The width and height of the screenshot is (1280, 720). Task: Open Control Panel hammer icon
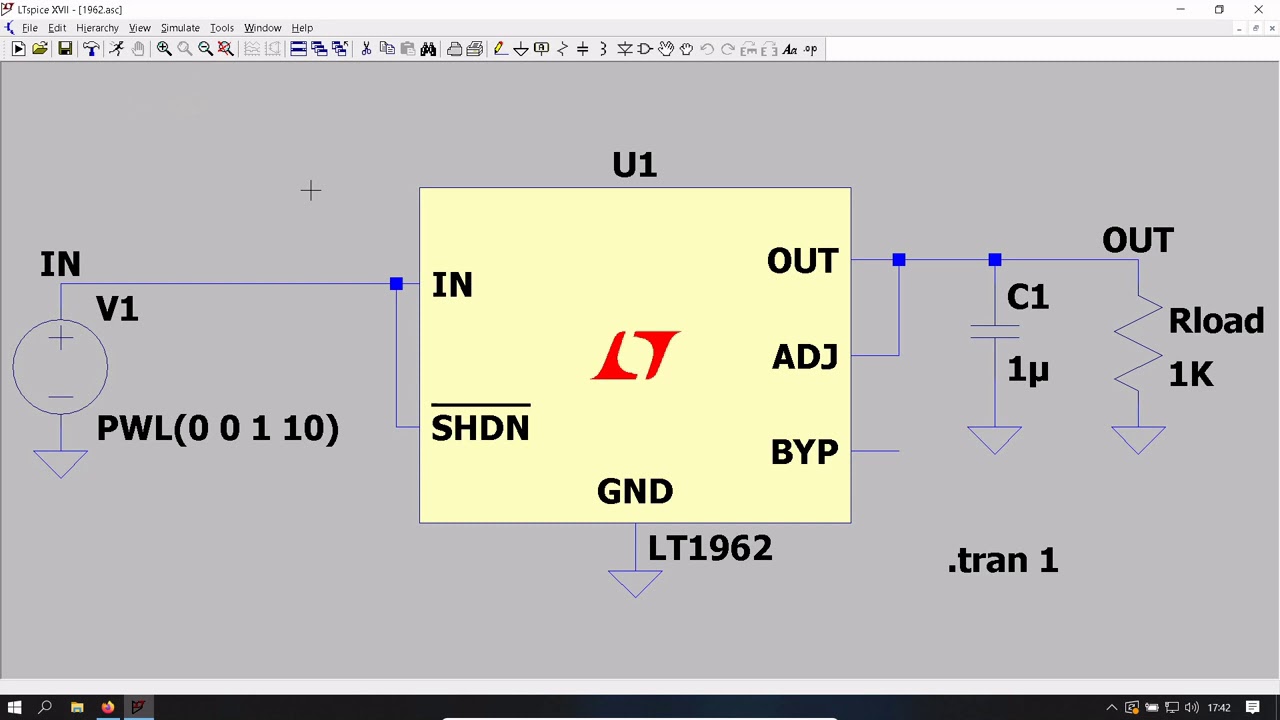[x=91, y=49]
